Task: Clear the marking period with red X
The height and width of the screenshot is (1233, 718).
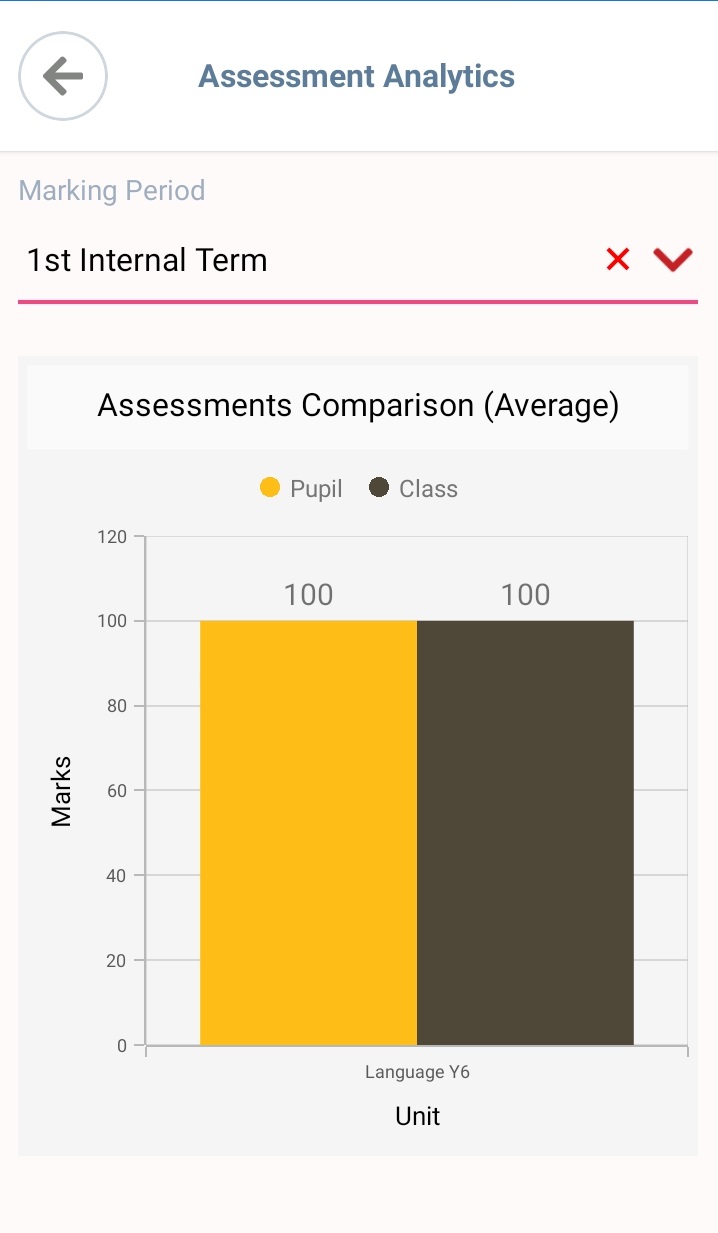Action: (x=618, y=260)
